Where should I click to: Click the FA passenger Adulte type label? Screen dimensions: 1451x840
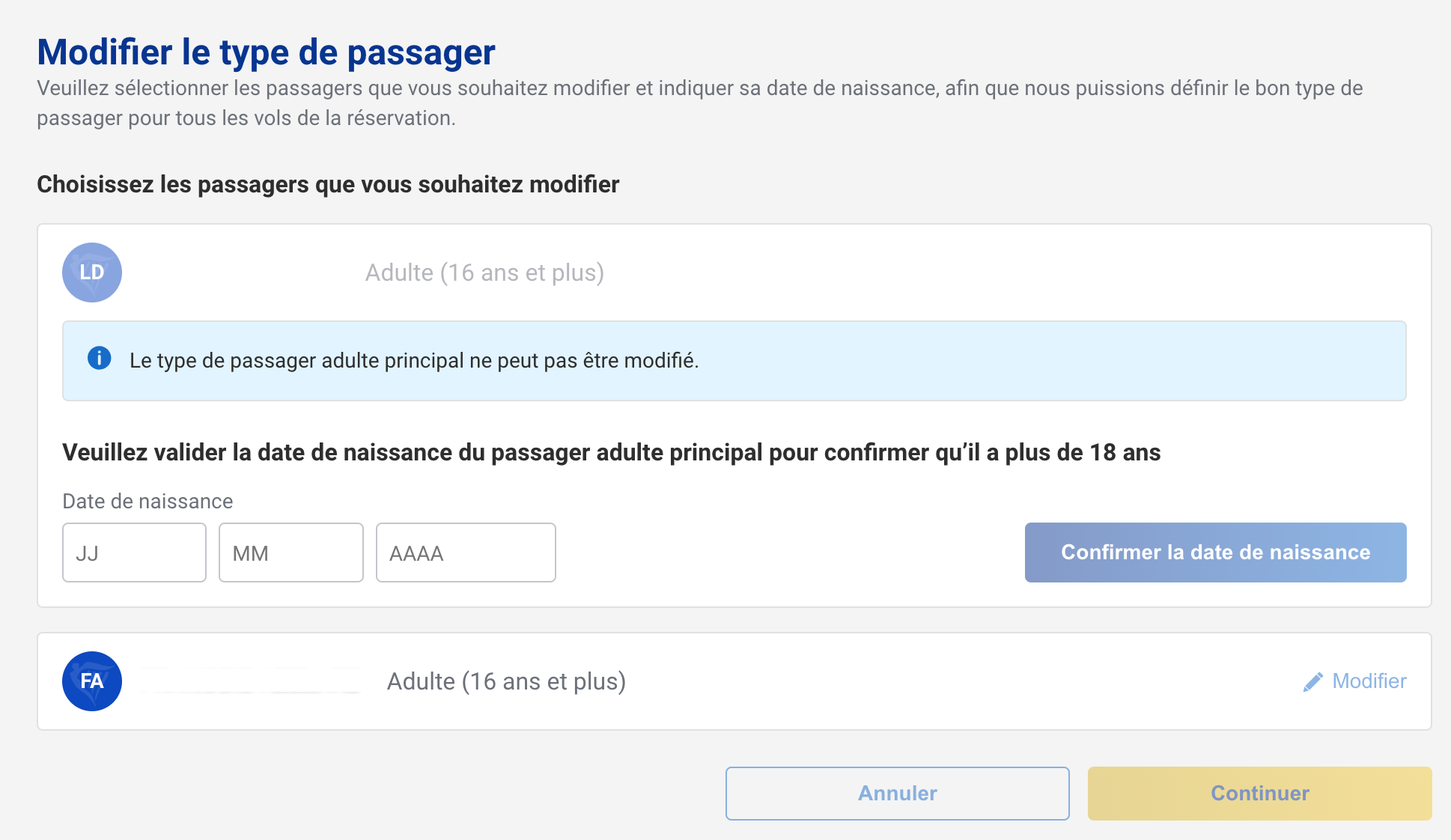[506, 681]
